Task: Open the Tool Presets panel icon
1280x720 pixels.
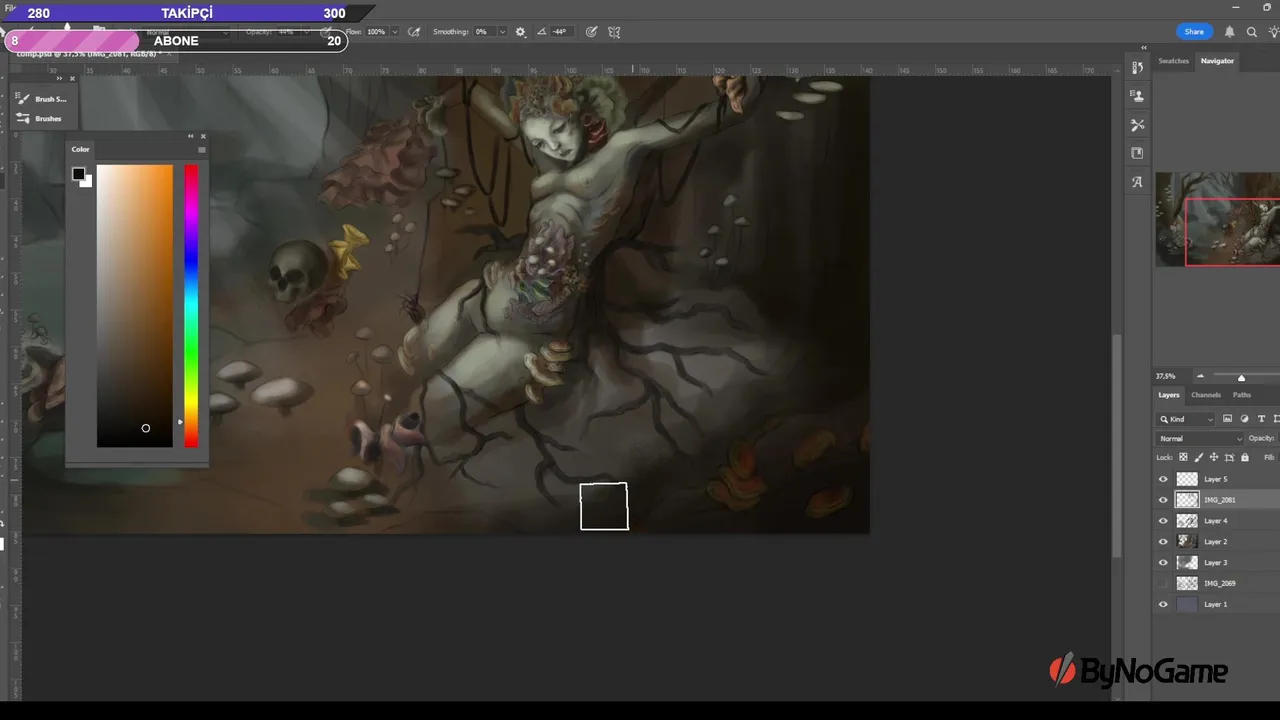Action: point(1137,125)
